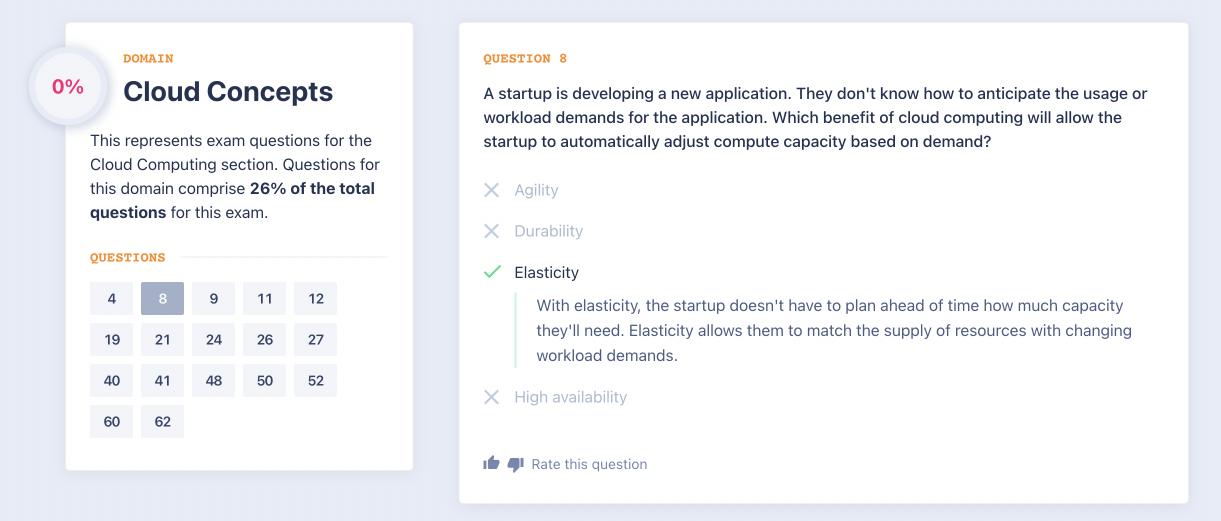Select the highlighted question 8 tile

pyautogui.click(x=163, y=298)
